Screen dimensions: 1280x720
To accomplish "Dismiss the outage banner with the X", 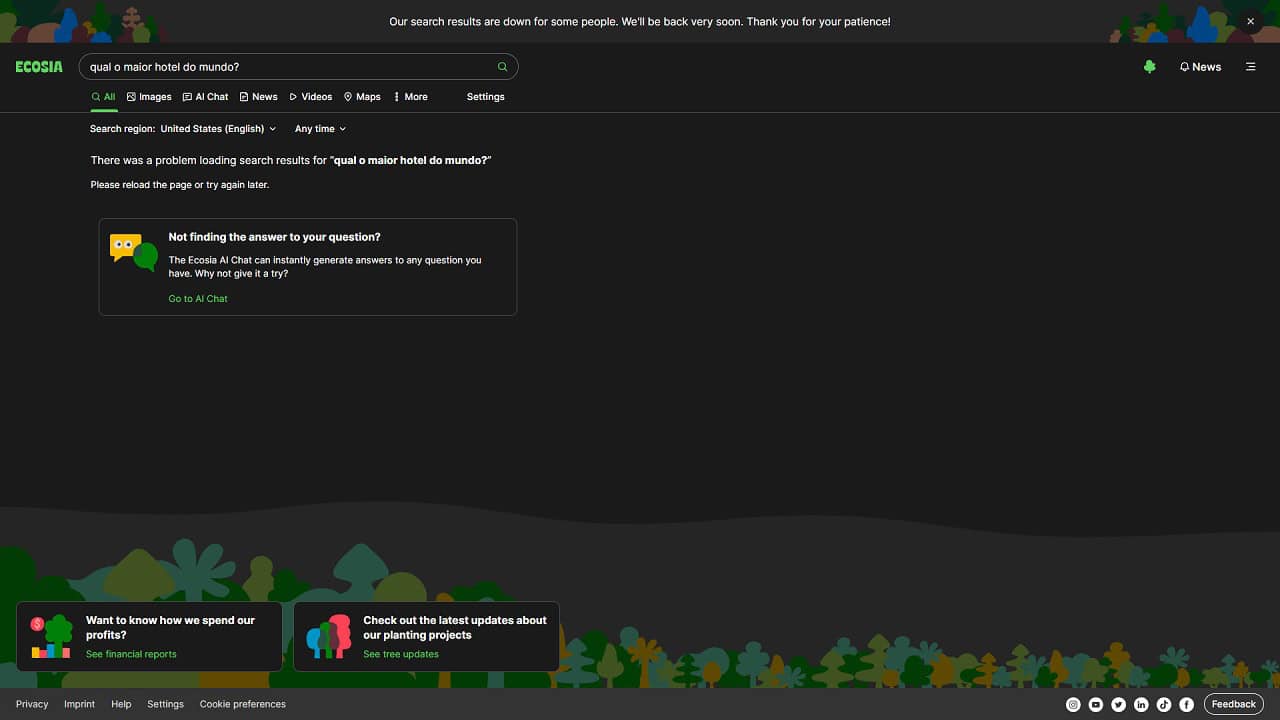I will click(1250, 21).
